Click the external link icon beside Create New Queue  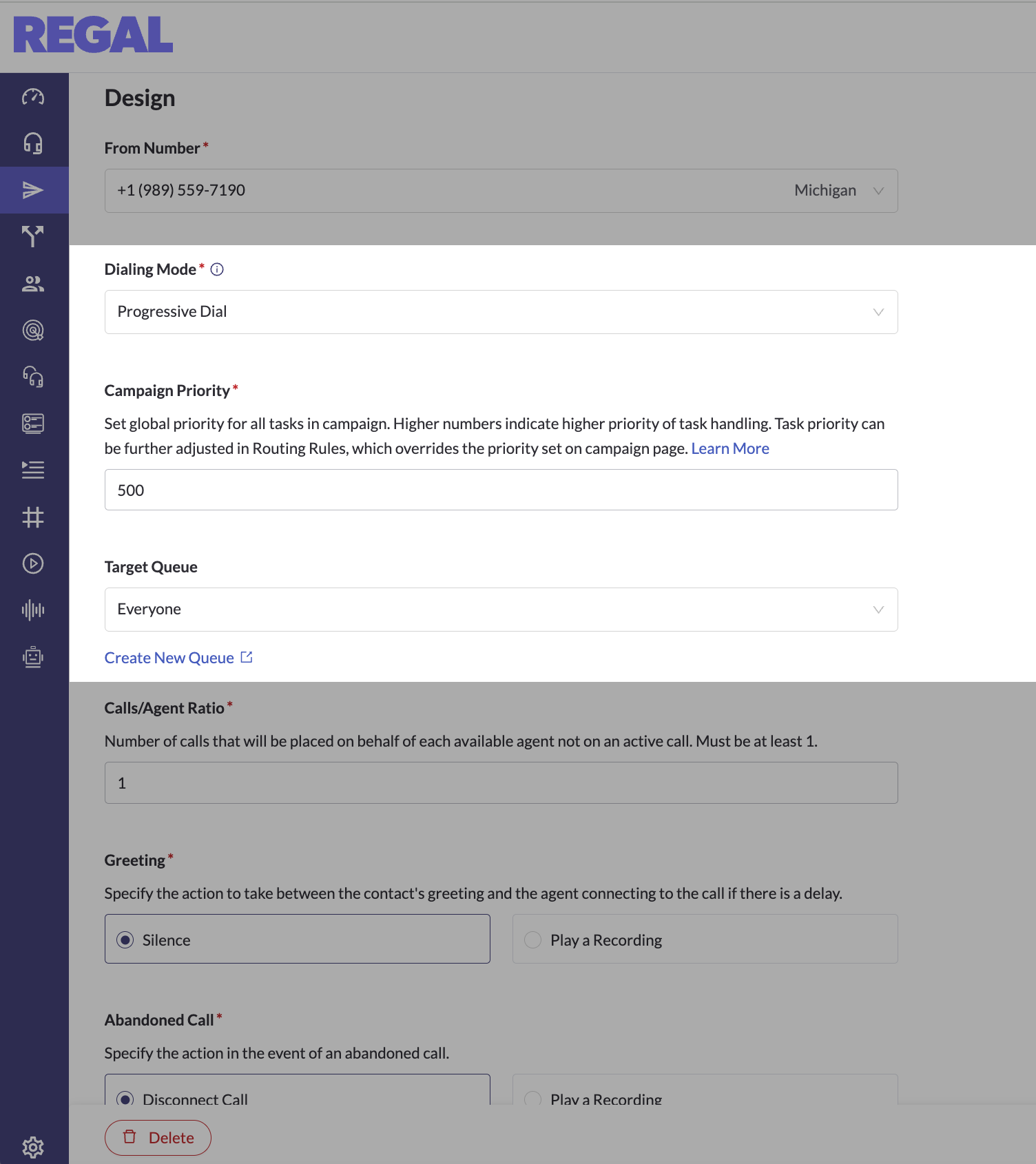click(x=247, y=657)
